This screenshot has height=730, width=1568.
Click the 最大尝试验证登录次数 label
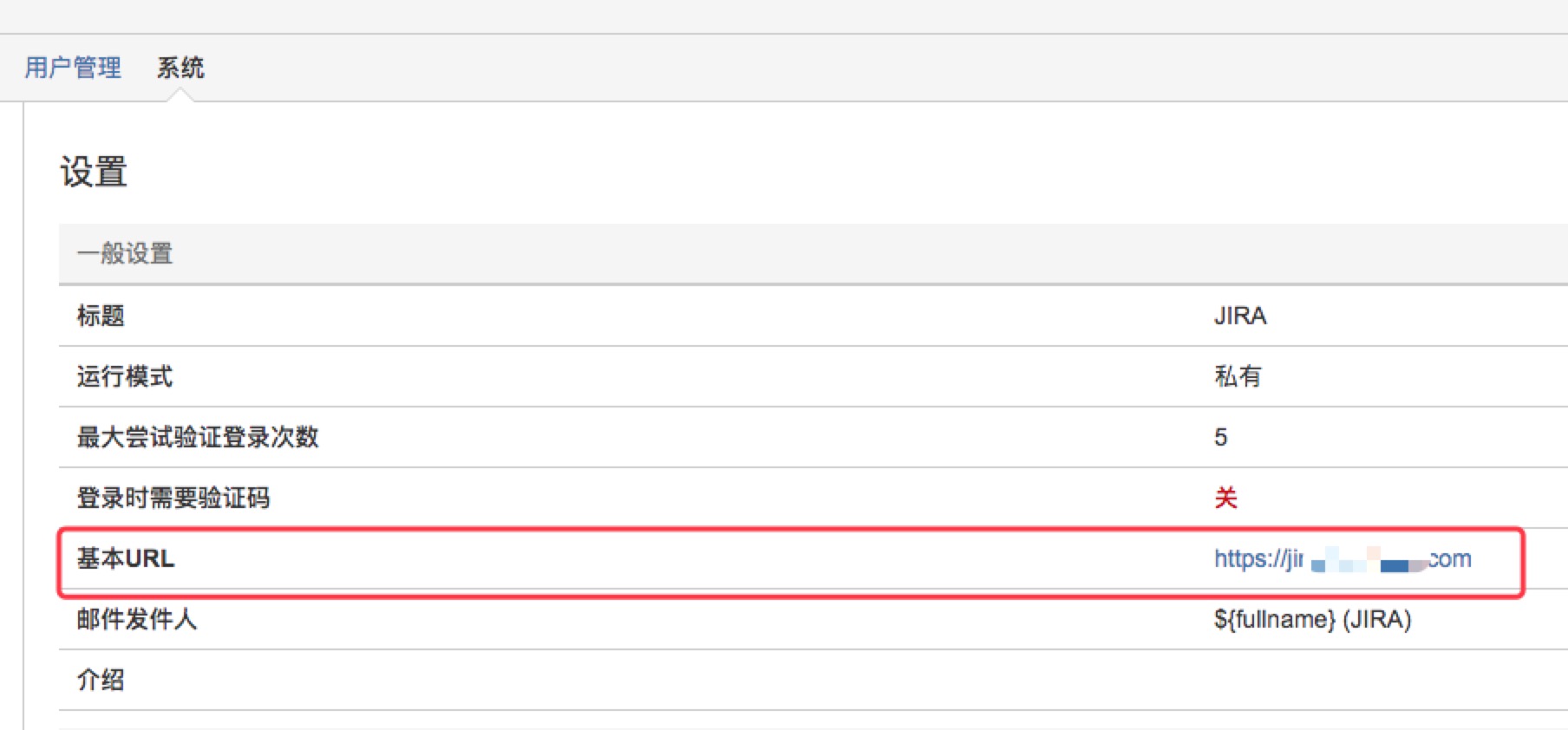point(198,437)
